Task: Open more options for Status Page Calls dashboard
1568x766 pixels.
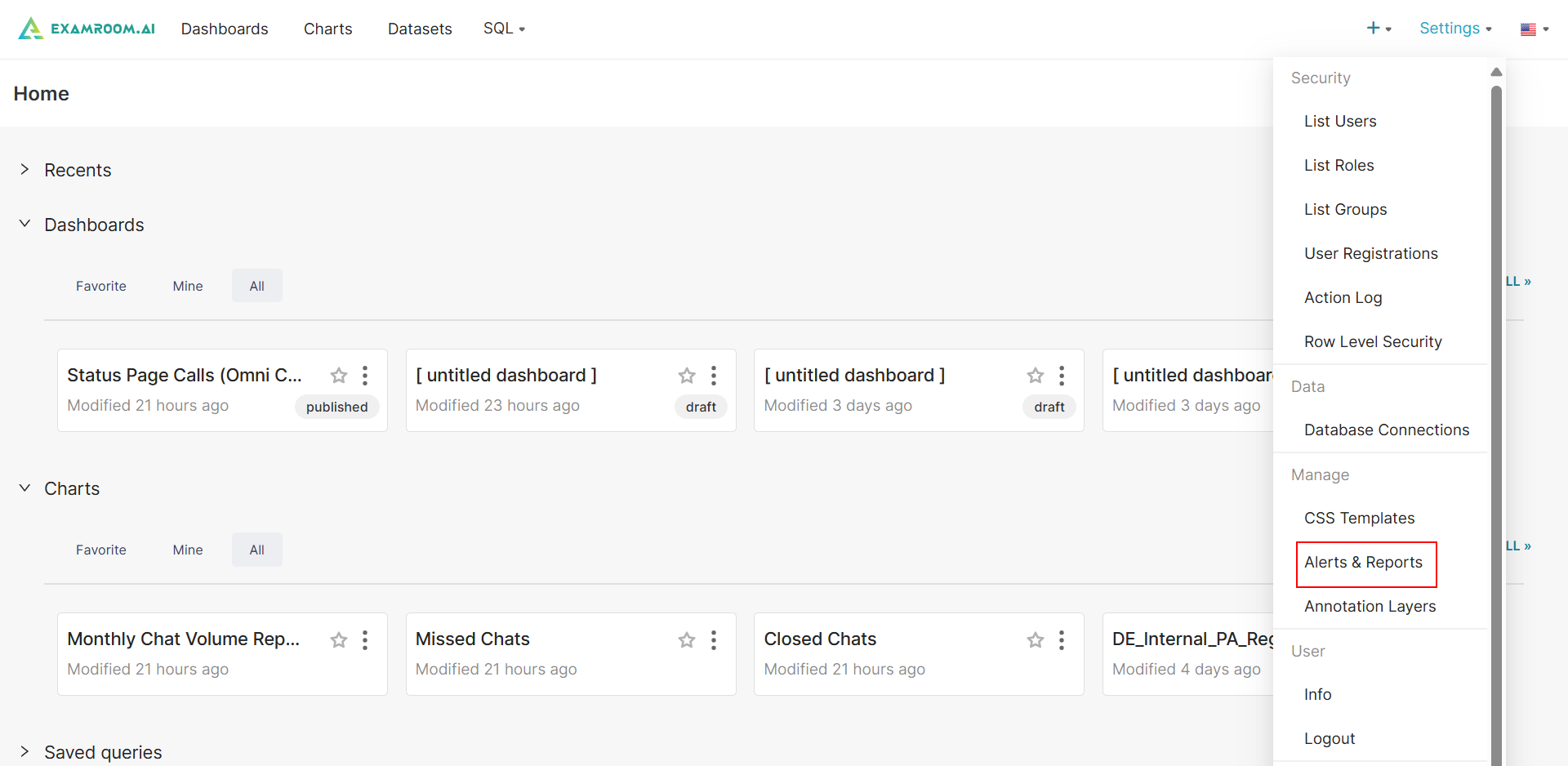Action: 365,376
